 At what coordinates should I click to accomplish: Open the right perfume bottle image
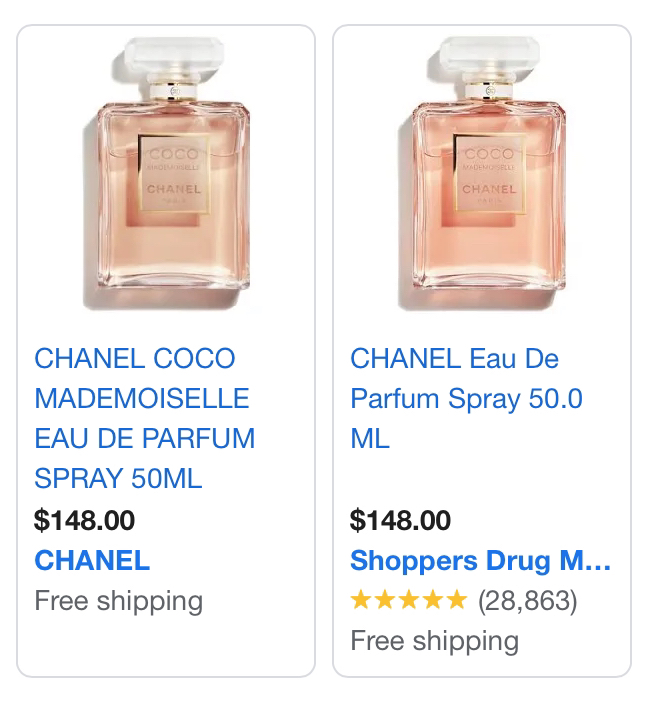(482, 174)
